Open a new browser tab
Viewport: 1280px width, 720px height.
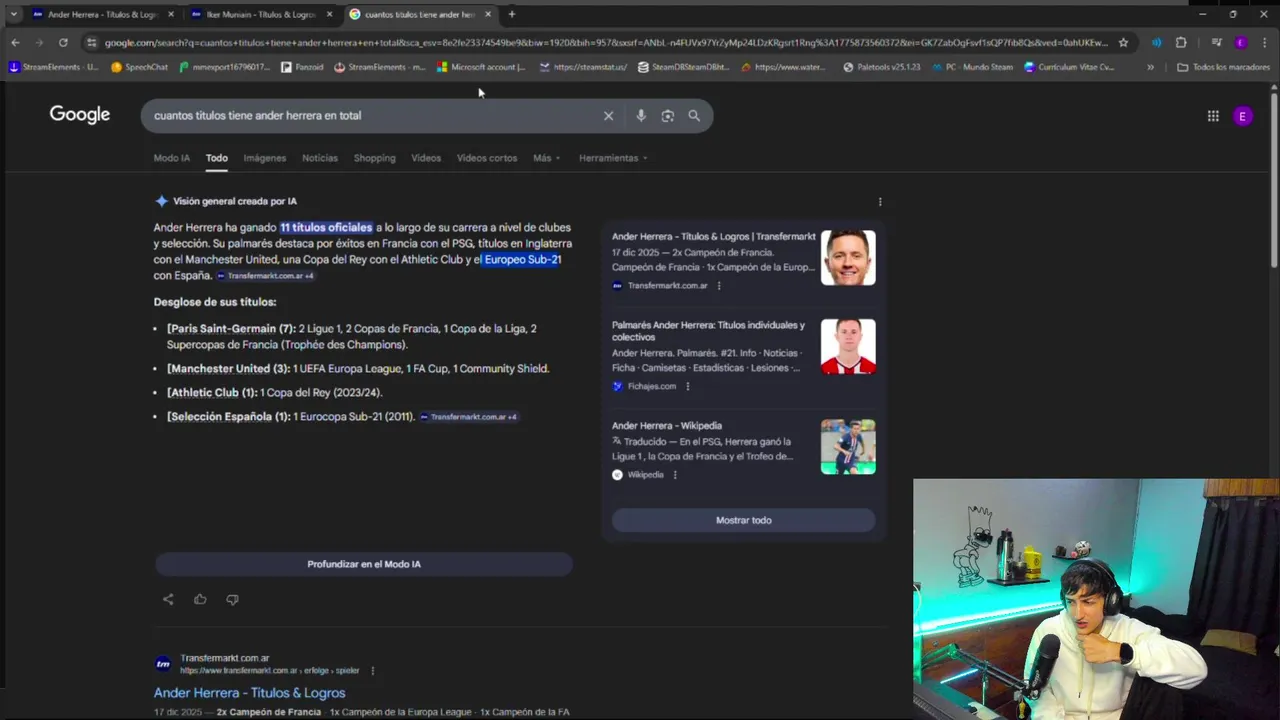[x=511, y=14]
